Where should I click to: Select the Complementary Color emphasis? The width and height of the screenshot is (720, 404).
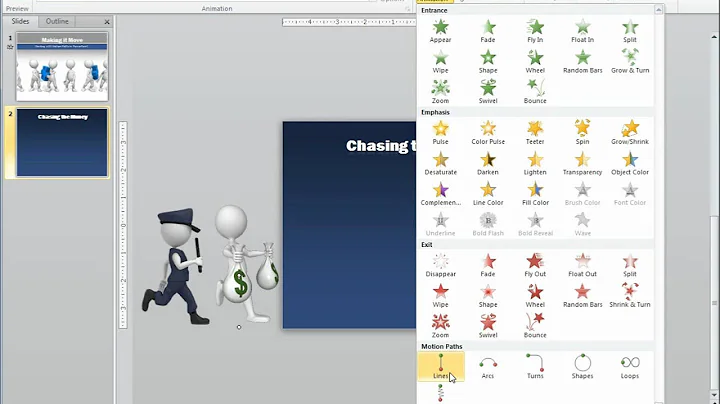click(440, 194)
